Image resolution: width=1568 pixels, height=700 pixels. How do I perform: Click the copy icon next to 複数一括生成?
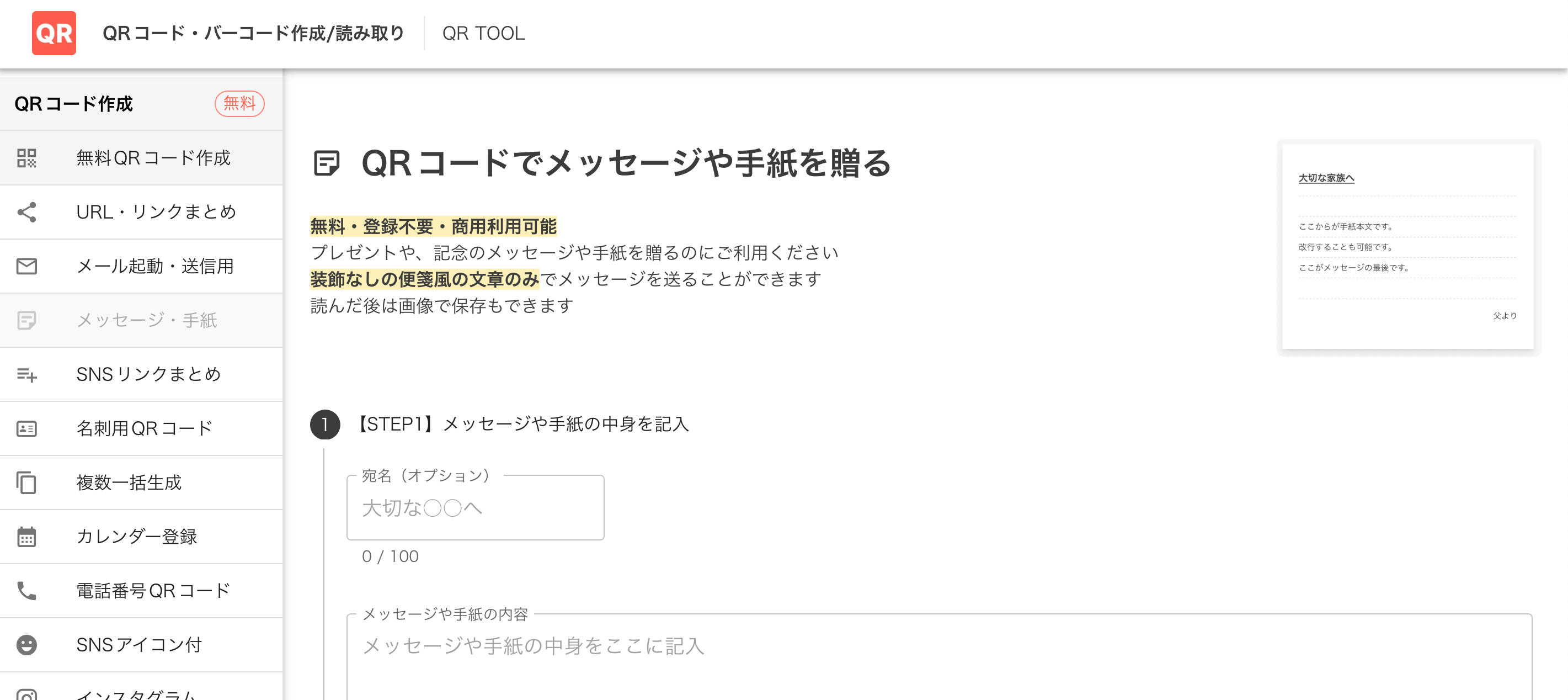click(x=25, y=482)
